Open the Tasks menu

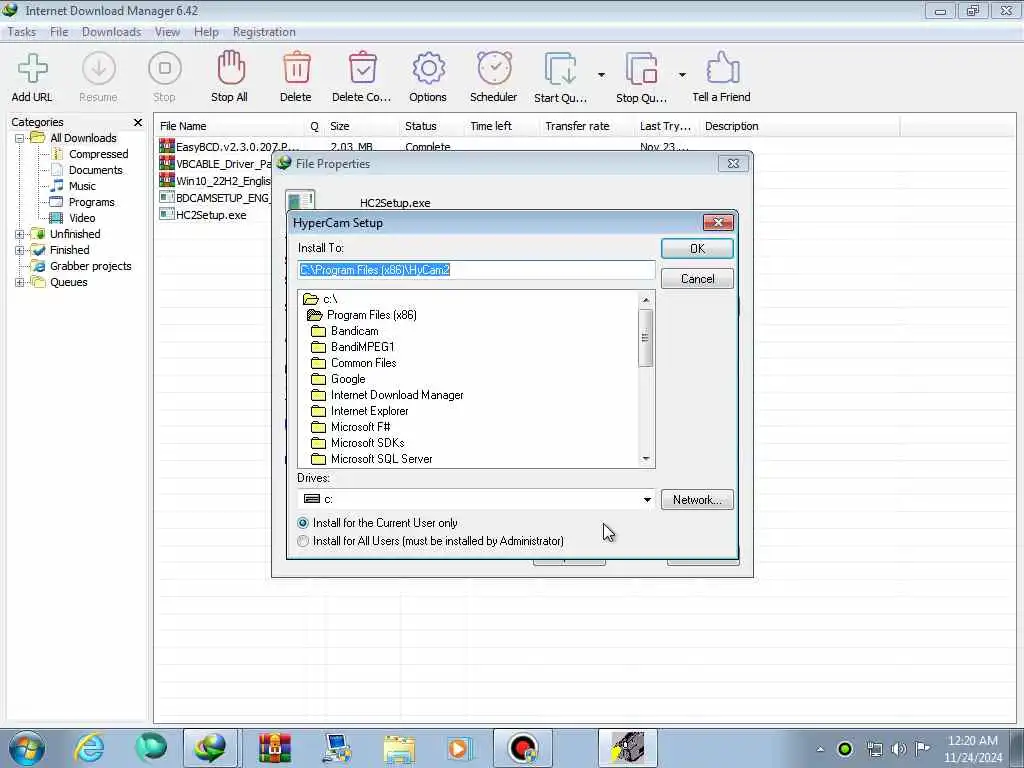[x=22, y=32]
